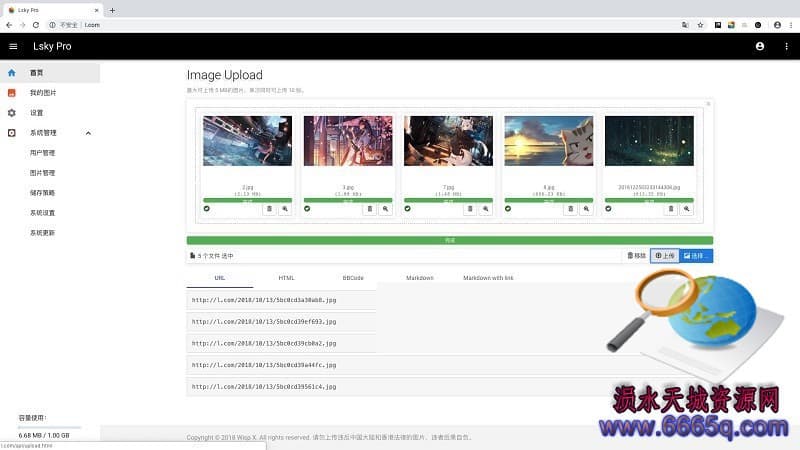Click the Lsky Pro title
Image resolution: width=800 pixels, height=450 pixels.
[52, 46]
